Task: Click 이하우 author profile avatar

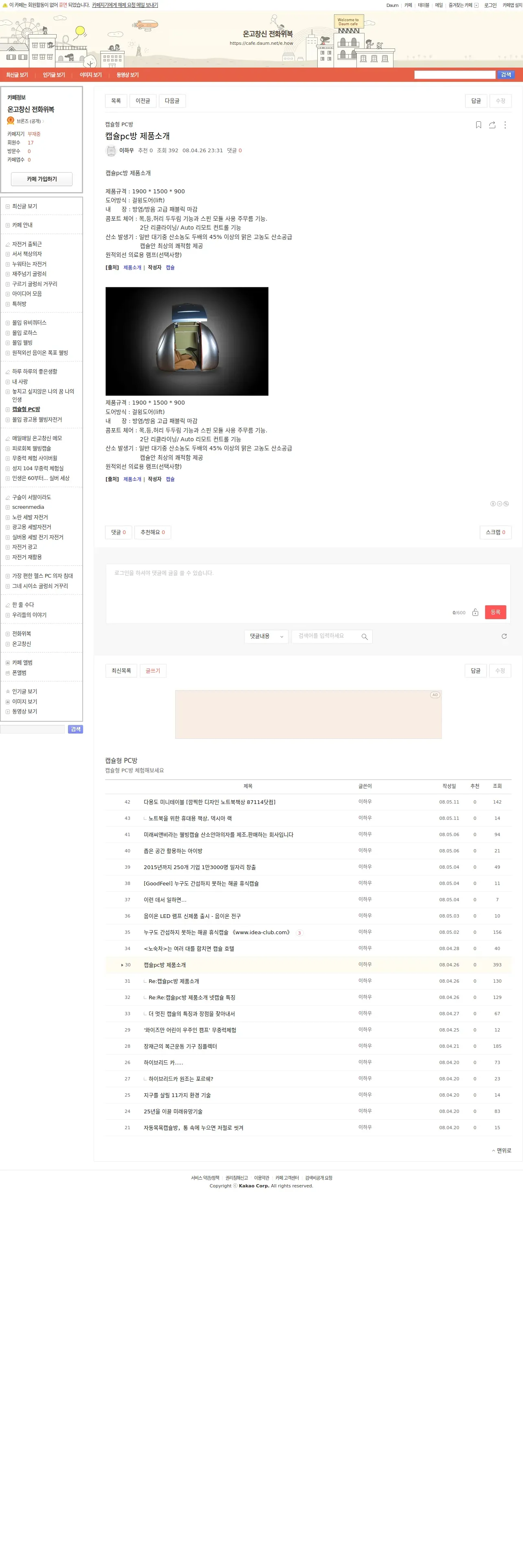Action: pos(111,151)
